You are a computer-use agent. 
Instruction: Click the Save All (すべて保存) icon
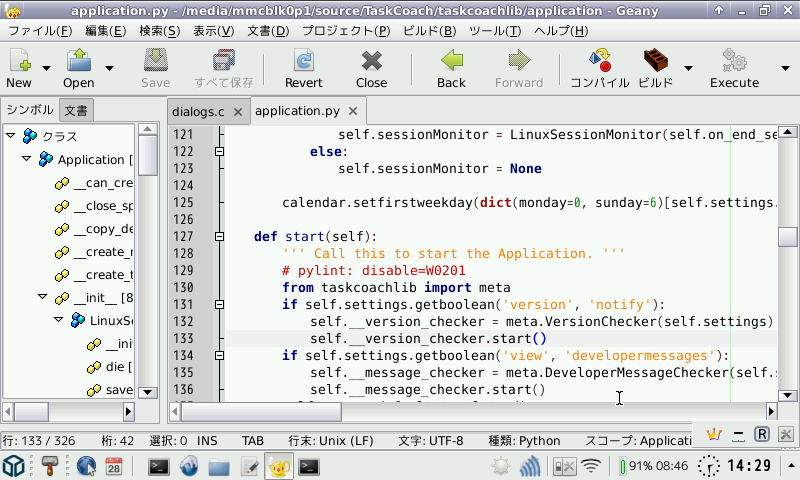pos(224,60)
